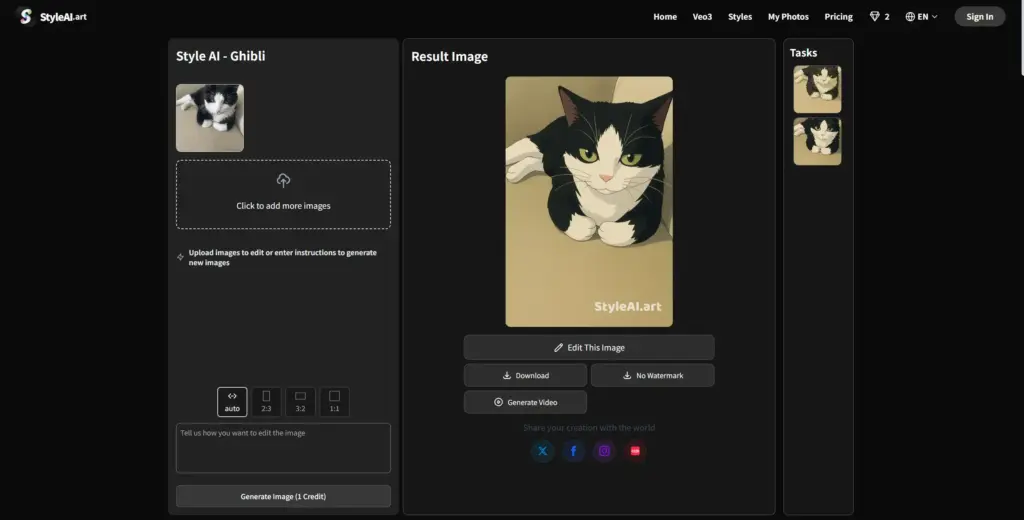Choose the 2:3 aspect ratio

266,402
